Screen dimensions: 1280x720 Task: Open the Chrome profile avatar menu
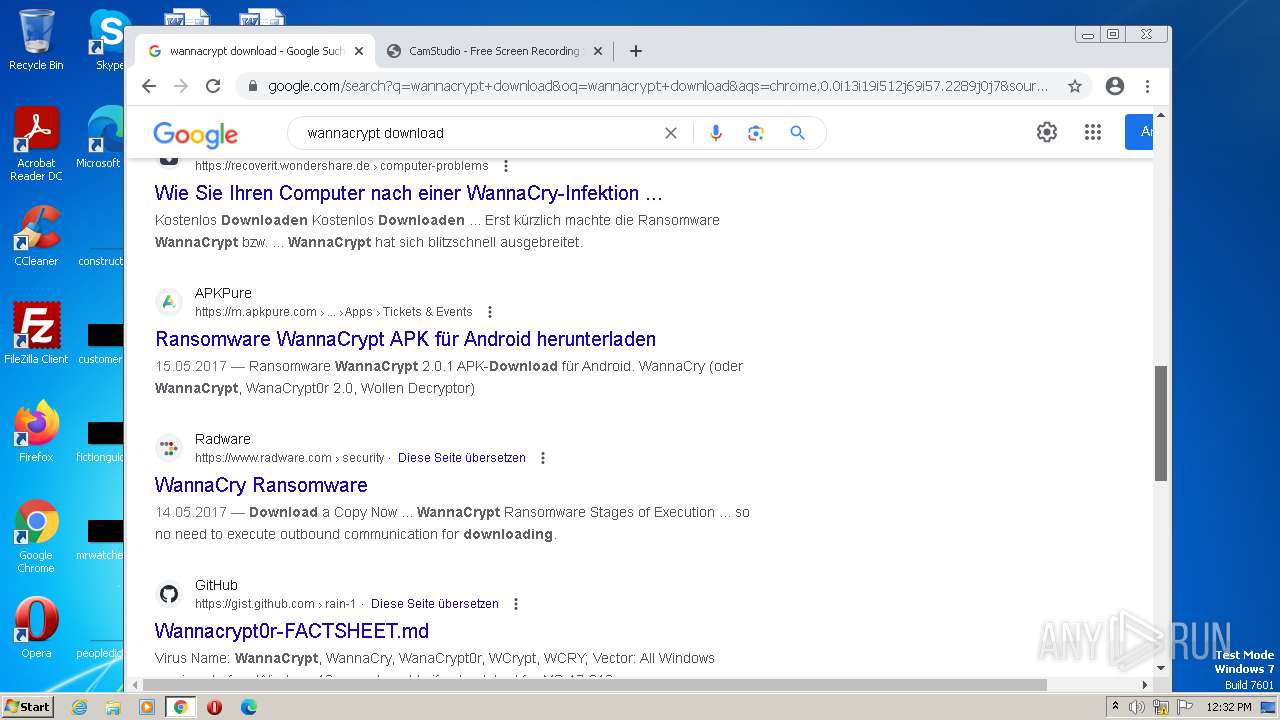tap(1115, 86)
